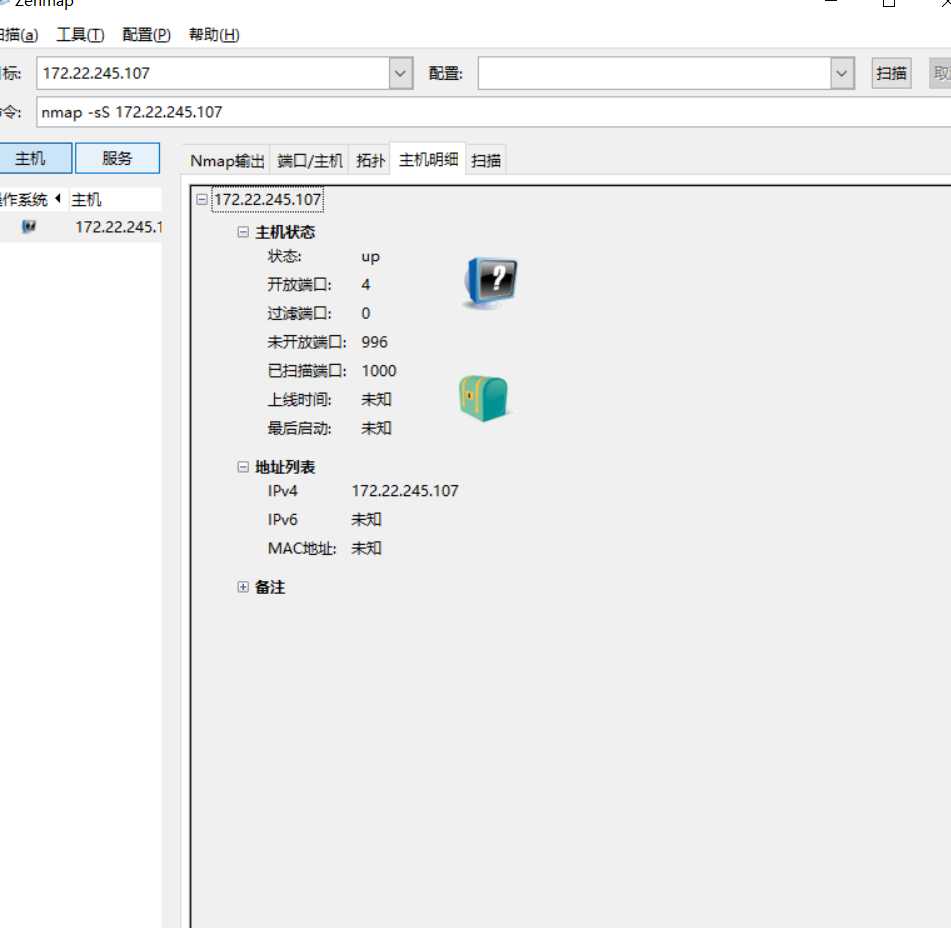
Task: Open the target address dropdown
Action: (x=400, y=73)
